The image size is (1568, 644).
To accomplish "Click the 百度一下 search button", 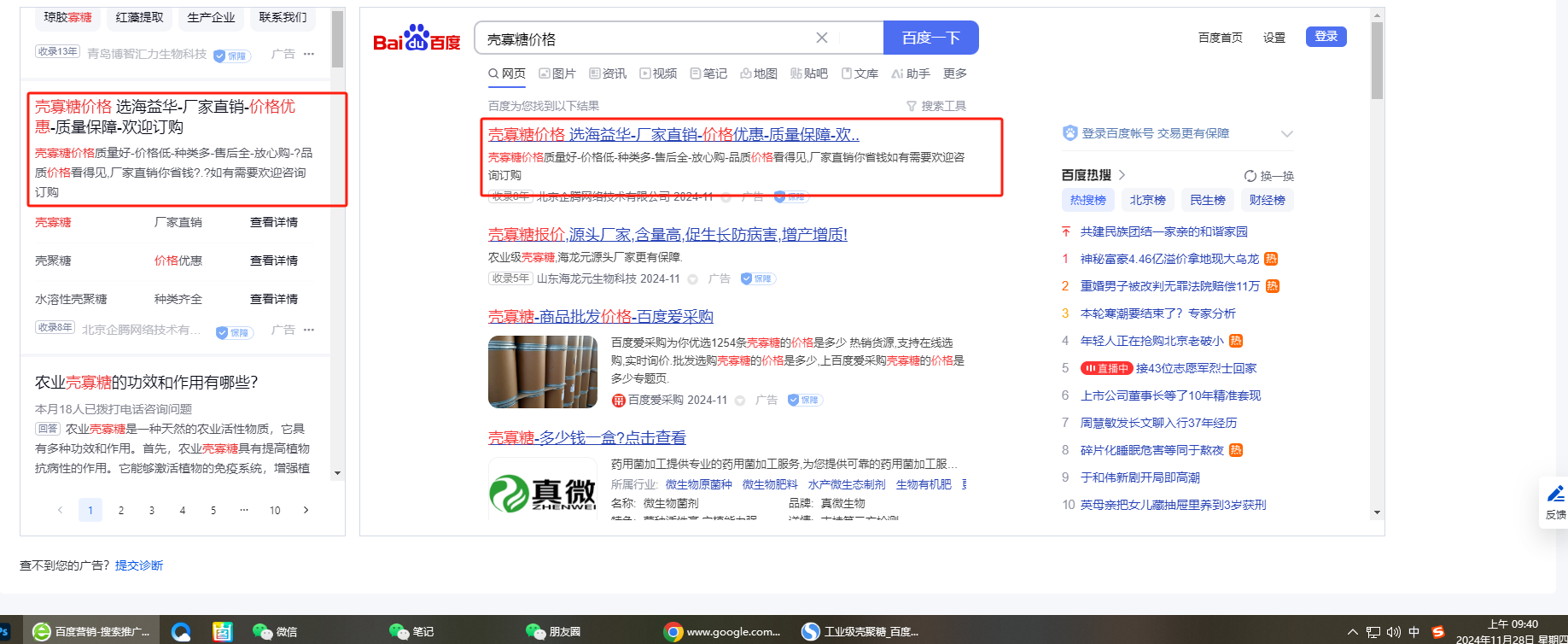I will point(931,38).
